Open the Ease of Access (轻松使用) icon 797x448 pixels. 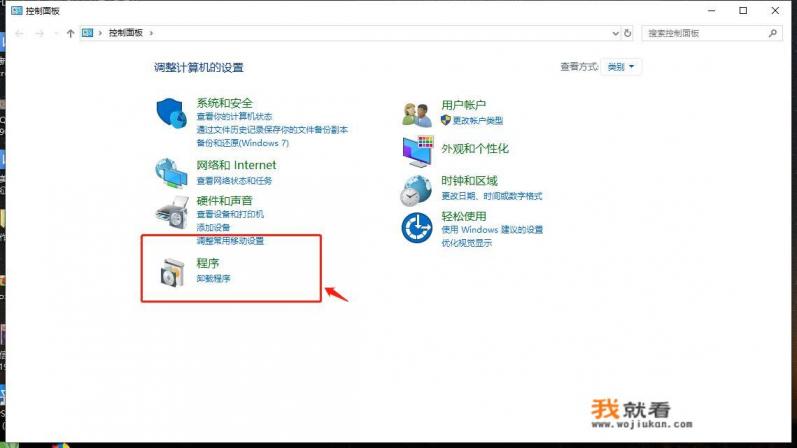tap(416, 228)
